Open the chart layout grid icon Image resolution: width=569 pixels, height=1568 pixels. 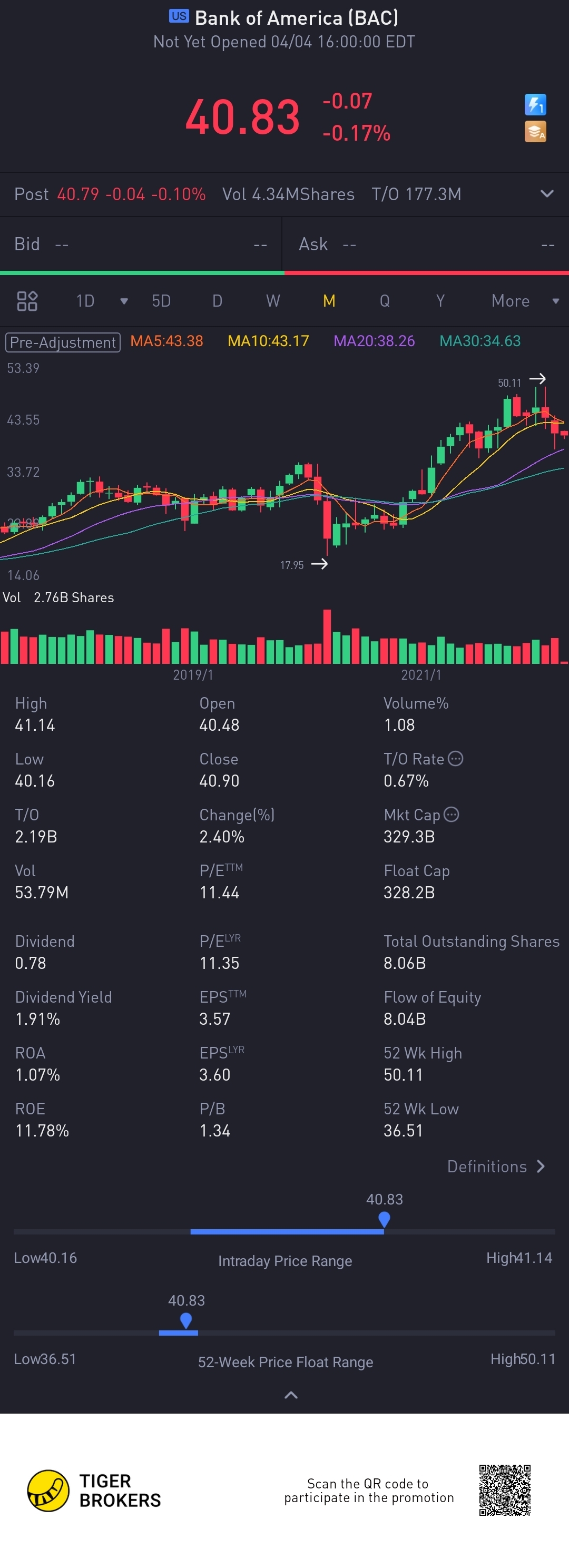[x=27, y=301]
